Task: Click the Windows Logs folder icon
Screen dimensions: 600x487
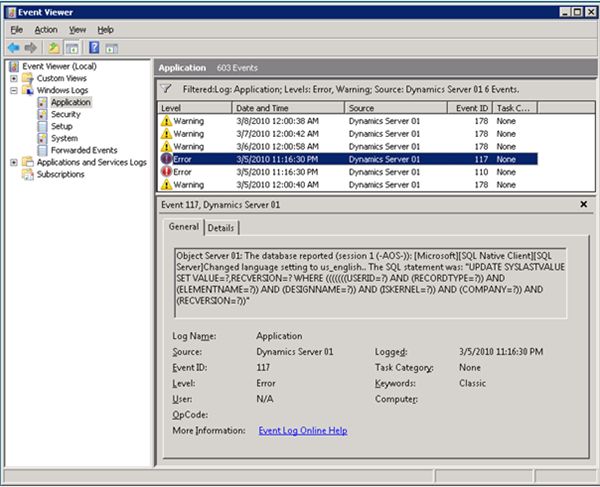Action: (28, 90)
